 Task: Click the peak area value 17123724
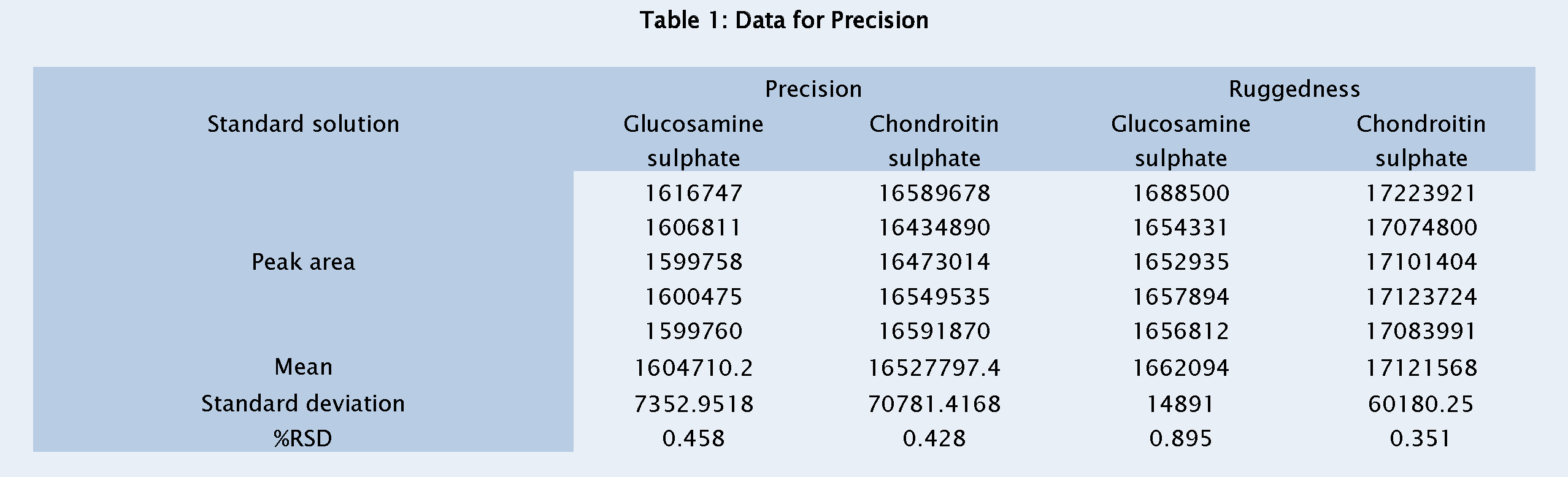coord(1421,297)
